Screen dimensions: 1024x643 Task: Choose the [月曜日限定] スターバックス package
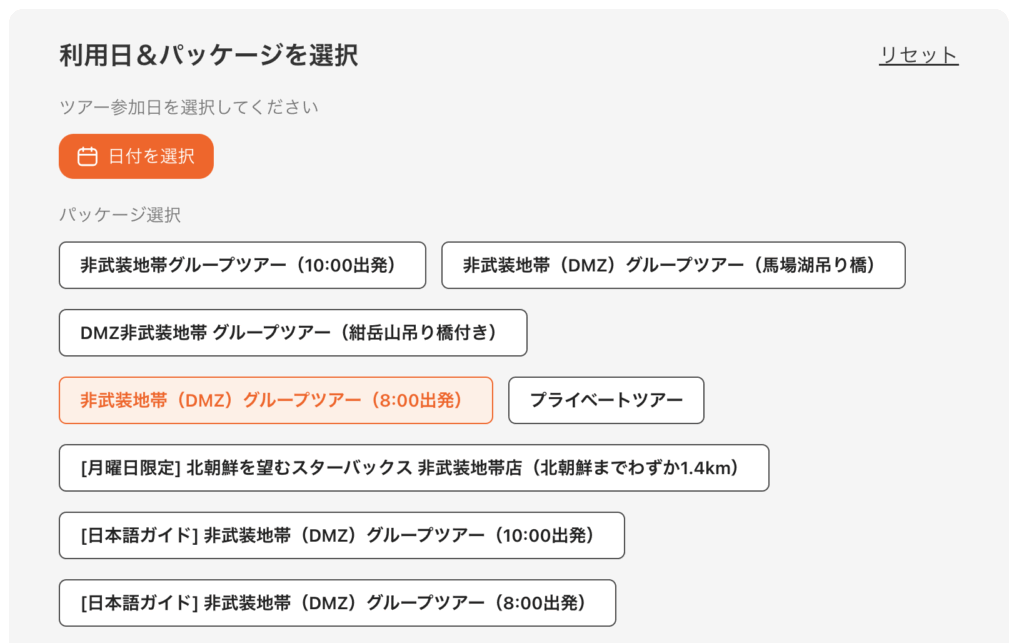tap(414, 468)
